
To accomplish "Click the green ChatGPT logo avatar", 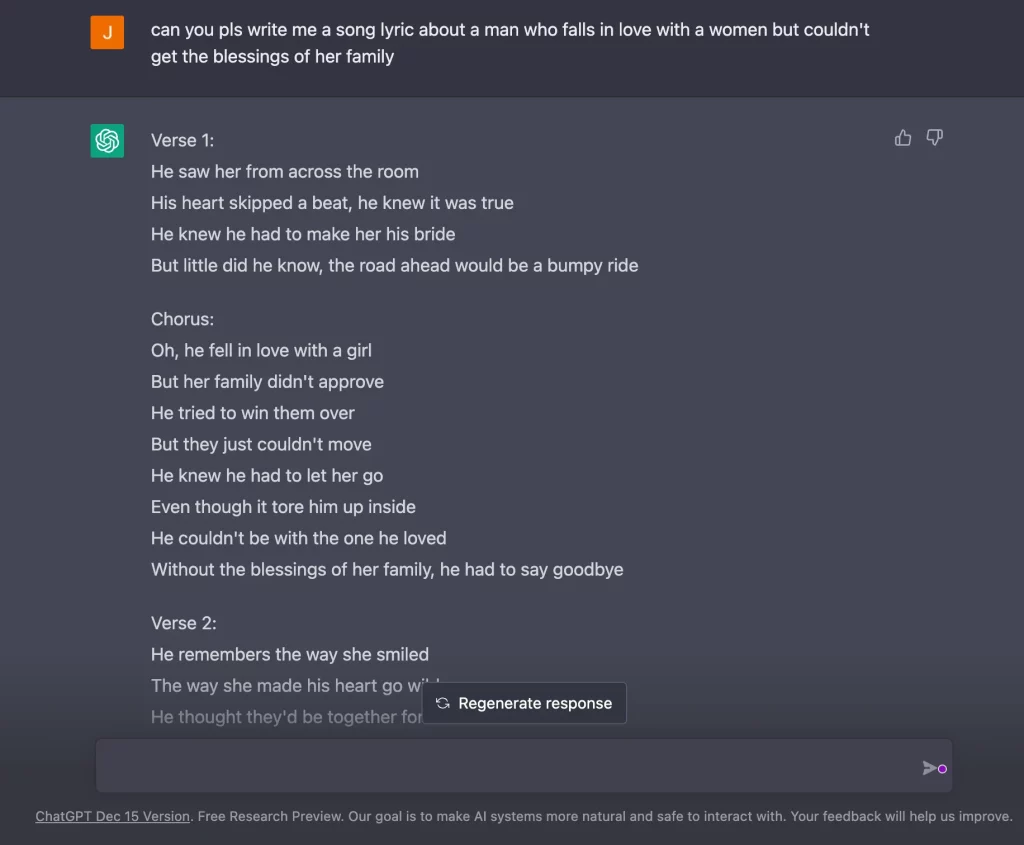I will [x=107, y=140].
